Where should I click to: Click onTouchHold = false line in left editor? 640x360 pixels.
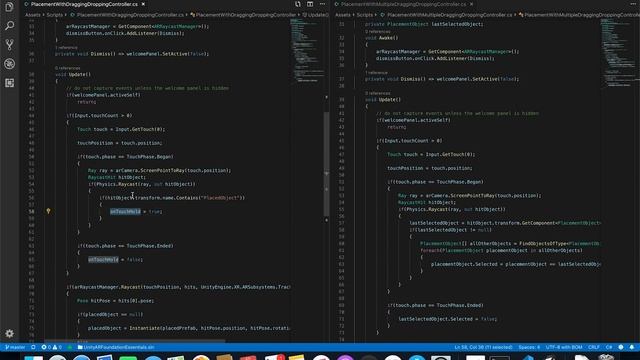coord(116,260)
